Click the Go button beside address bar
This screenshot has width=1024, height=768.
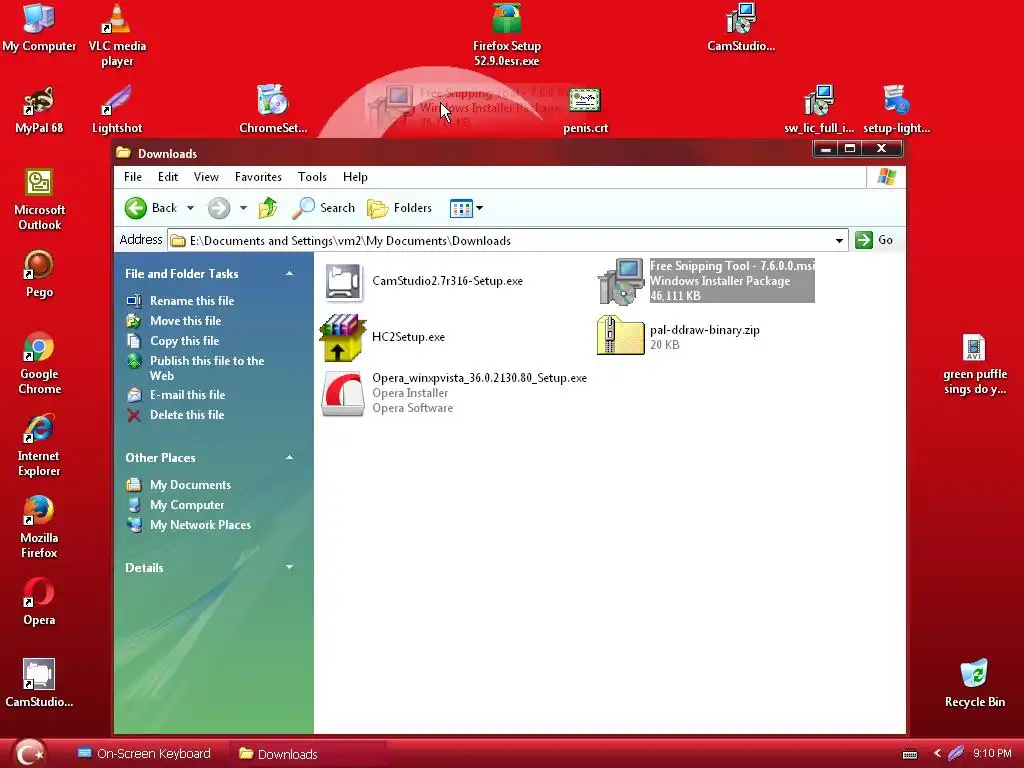pyautogui.click(x=874, y=240)
